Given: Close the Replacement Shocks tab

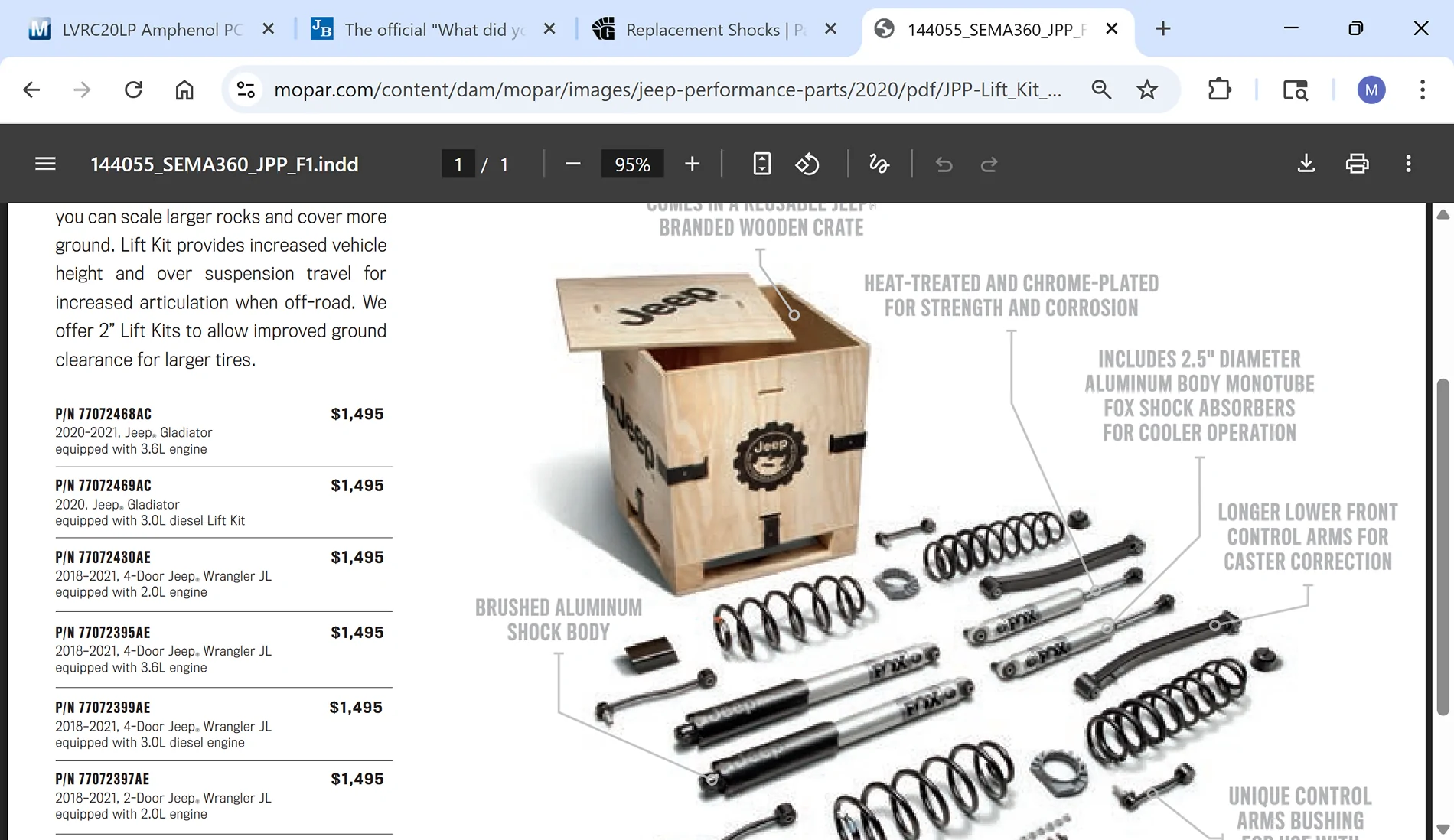Looking at the screenshot, I should click(830, 29).
